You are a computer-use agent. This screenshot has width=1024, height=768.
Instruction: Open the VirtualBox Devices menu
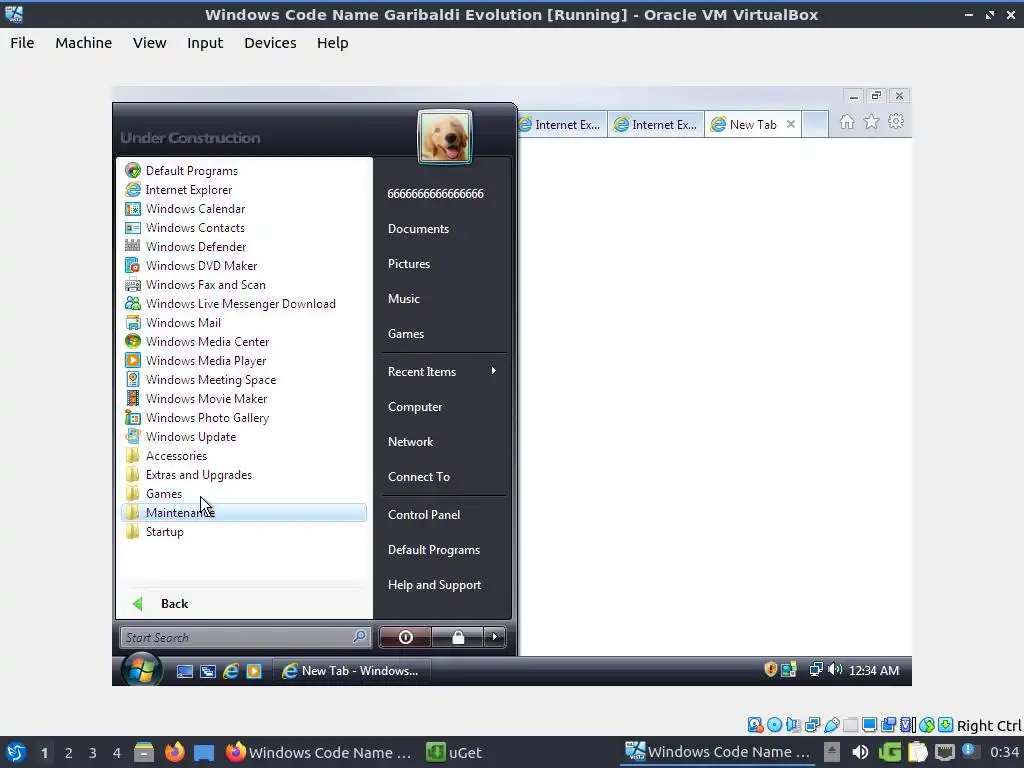270,42
